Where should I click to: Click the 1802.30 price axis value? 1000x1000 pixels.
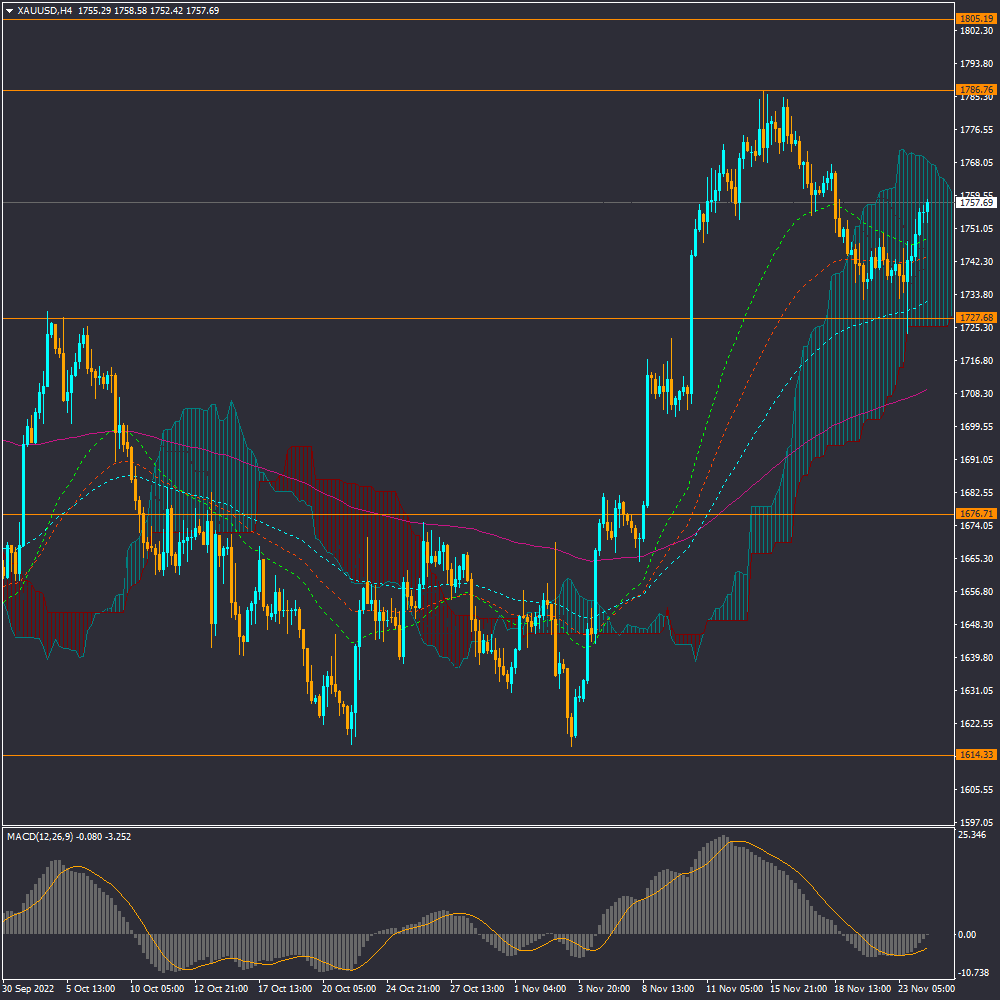click(x=975, y=31)
